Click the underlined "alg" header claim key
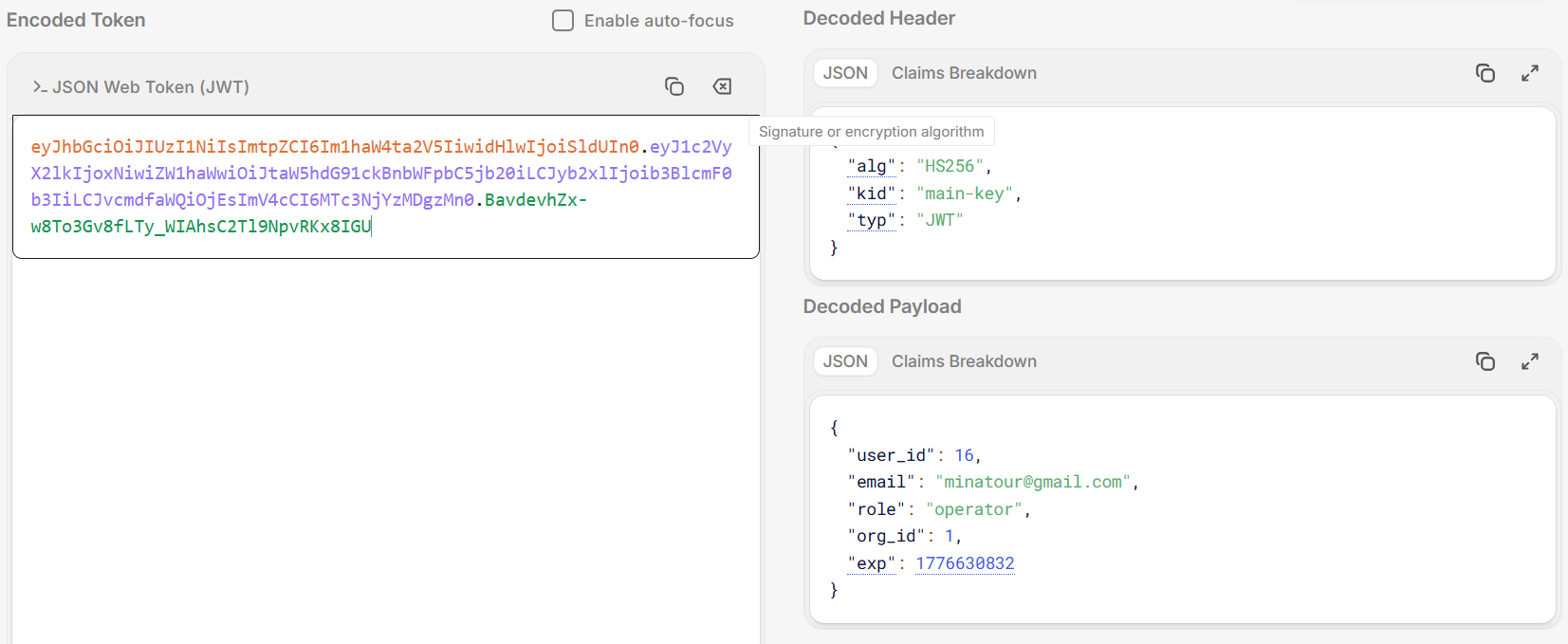This screenshot has width=1568, height=644. [x=871, y=167]
